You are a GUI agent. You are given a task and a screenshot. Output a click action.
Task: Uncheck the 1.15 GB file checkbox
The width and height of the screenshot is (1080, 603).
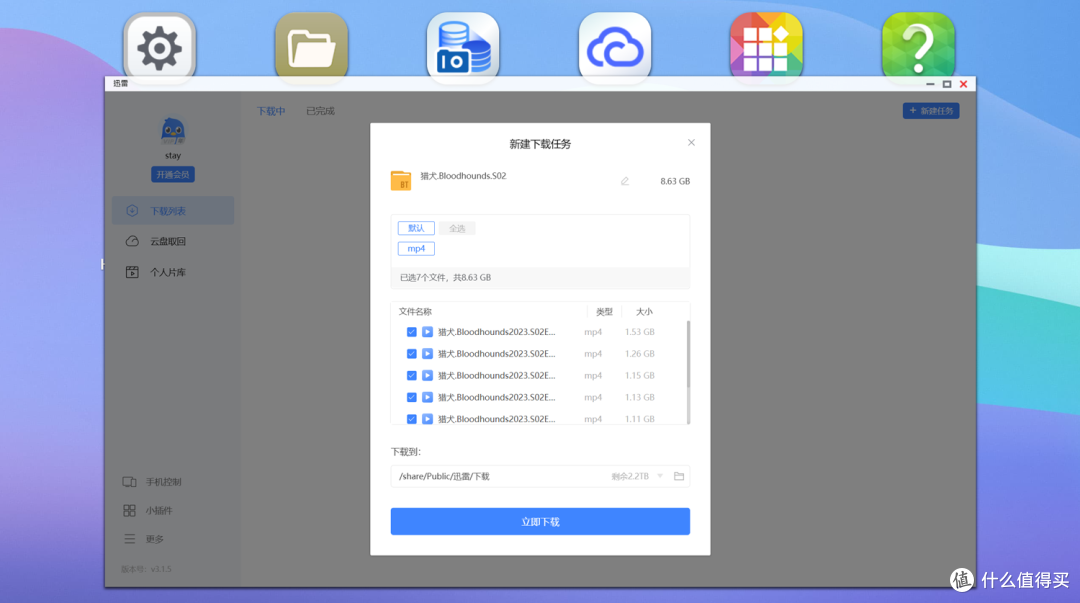coord(412,376)
